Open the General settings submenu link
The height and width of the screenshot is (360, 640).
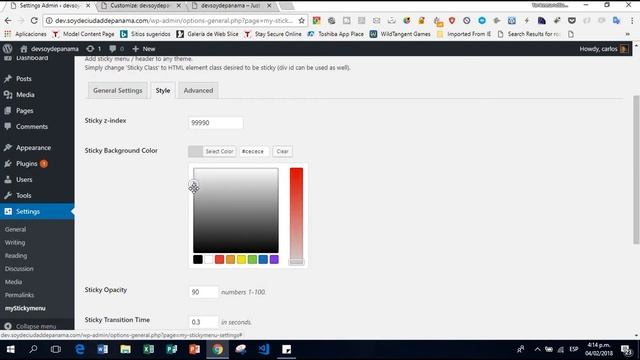coord(16,229)
